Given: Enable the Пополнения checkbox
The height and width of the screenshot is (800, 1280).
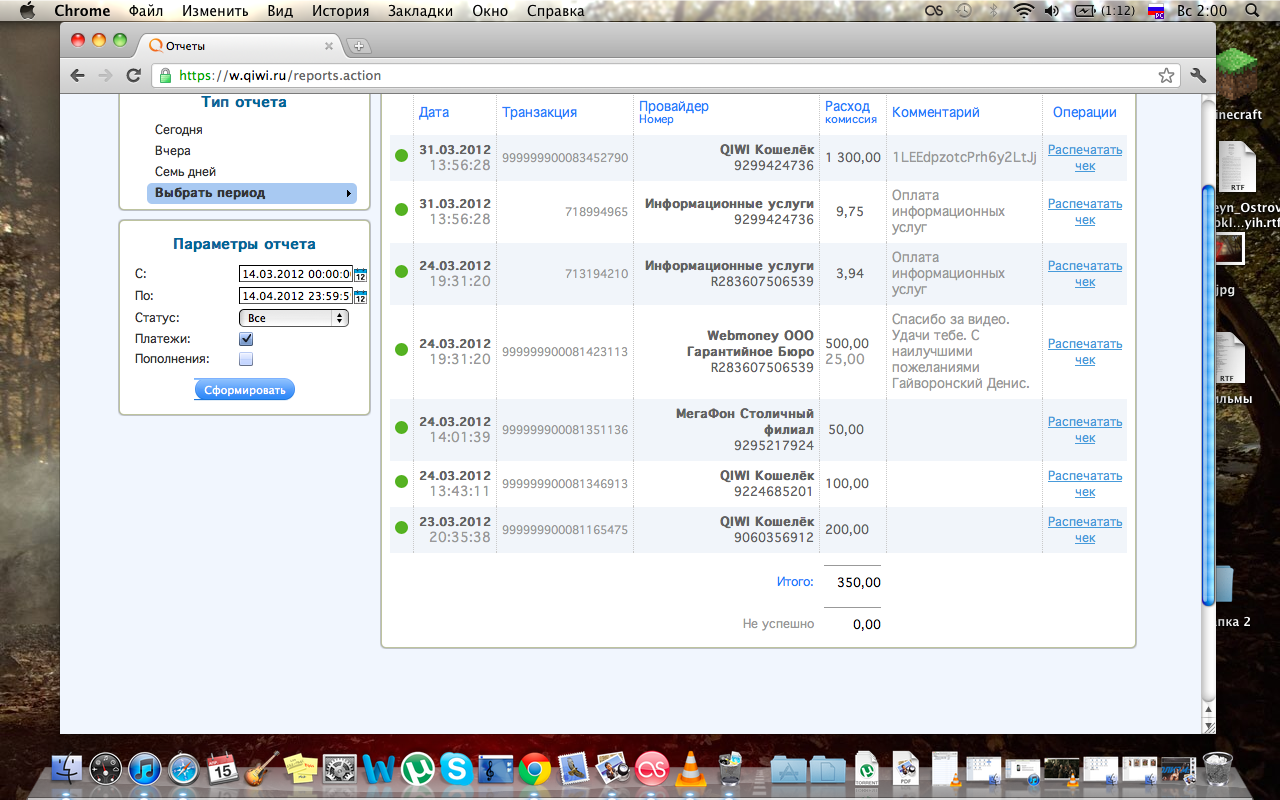Looking at the screenshot, I should tap(246, 359).
